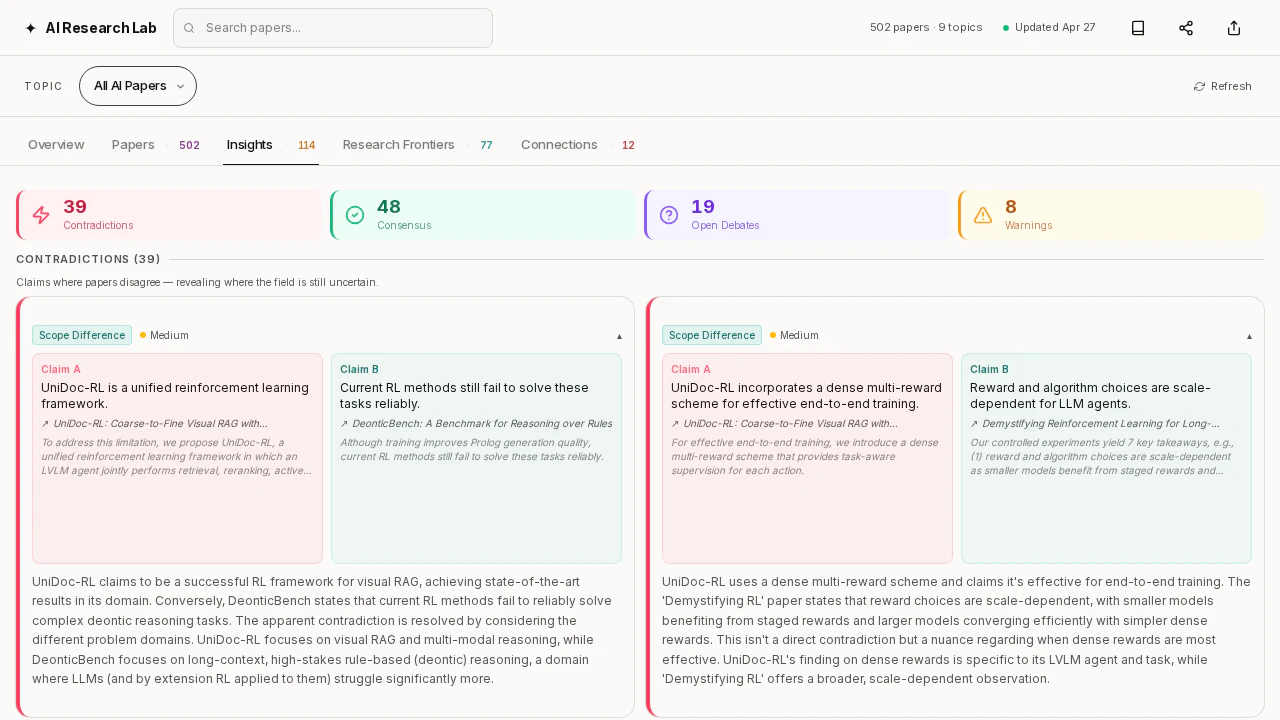Open the All AI Papers topic dropdown

(x=138, y=86)
